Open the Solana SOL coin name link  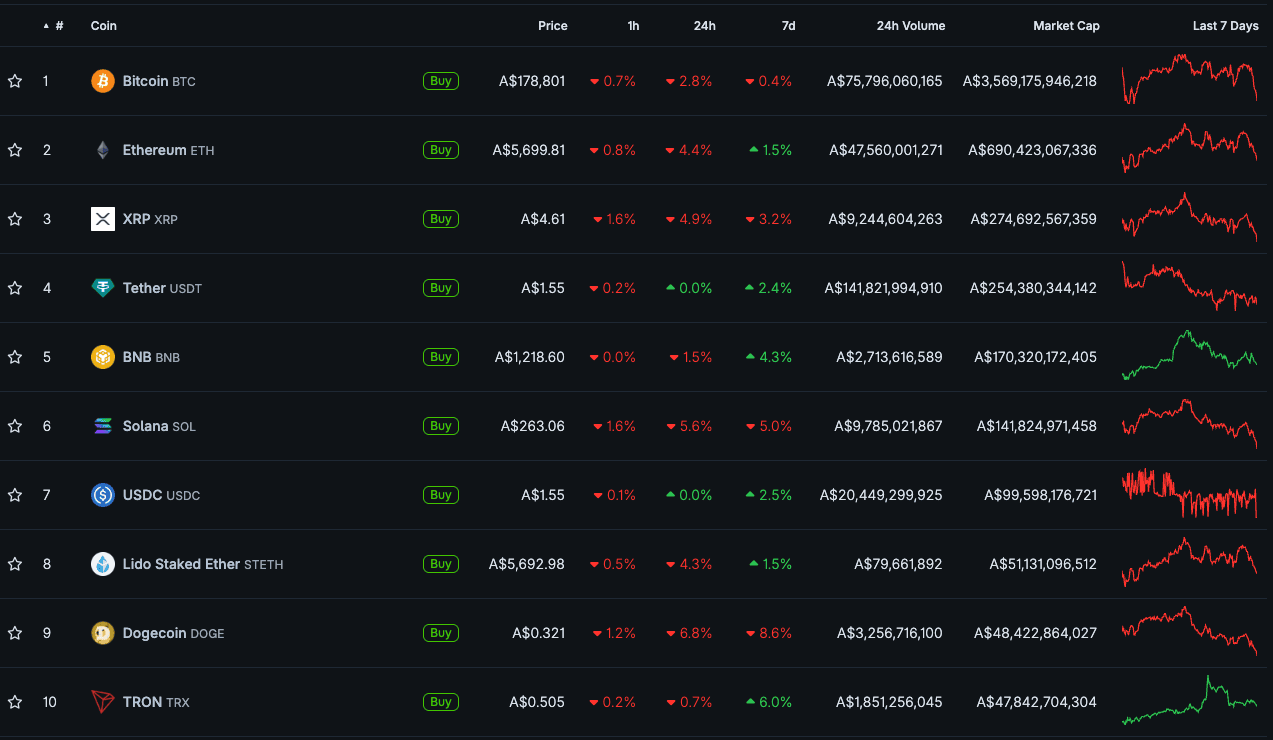point(159,426)
